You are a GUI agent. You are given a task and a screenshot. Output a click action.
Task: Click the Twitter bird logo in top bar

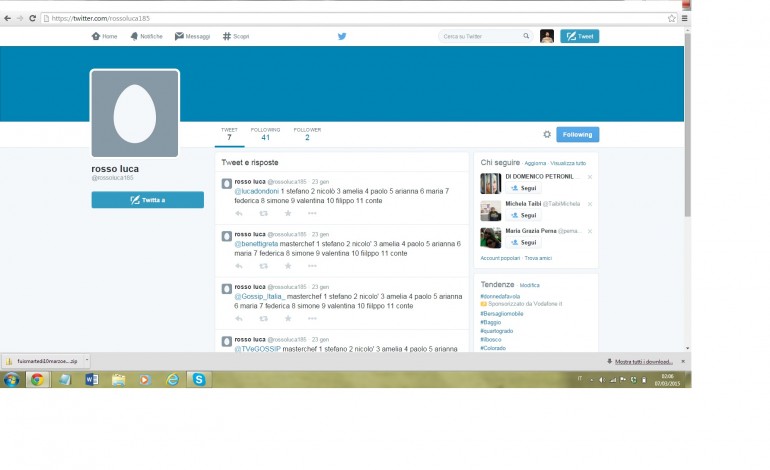tap(341, 36)
